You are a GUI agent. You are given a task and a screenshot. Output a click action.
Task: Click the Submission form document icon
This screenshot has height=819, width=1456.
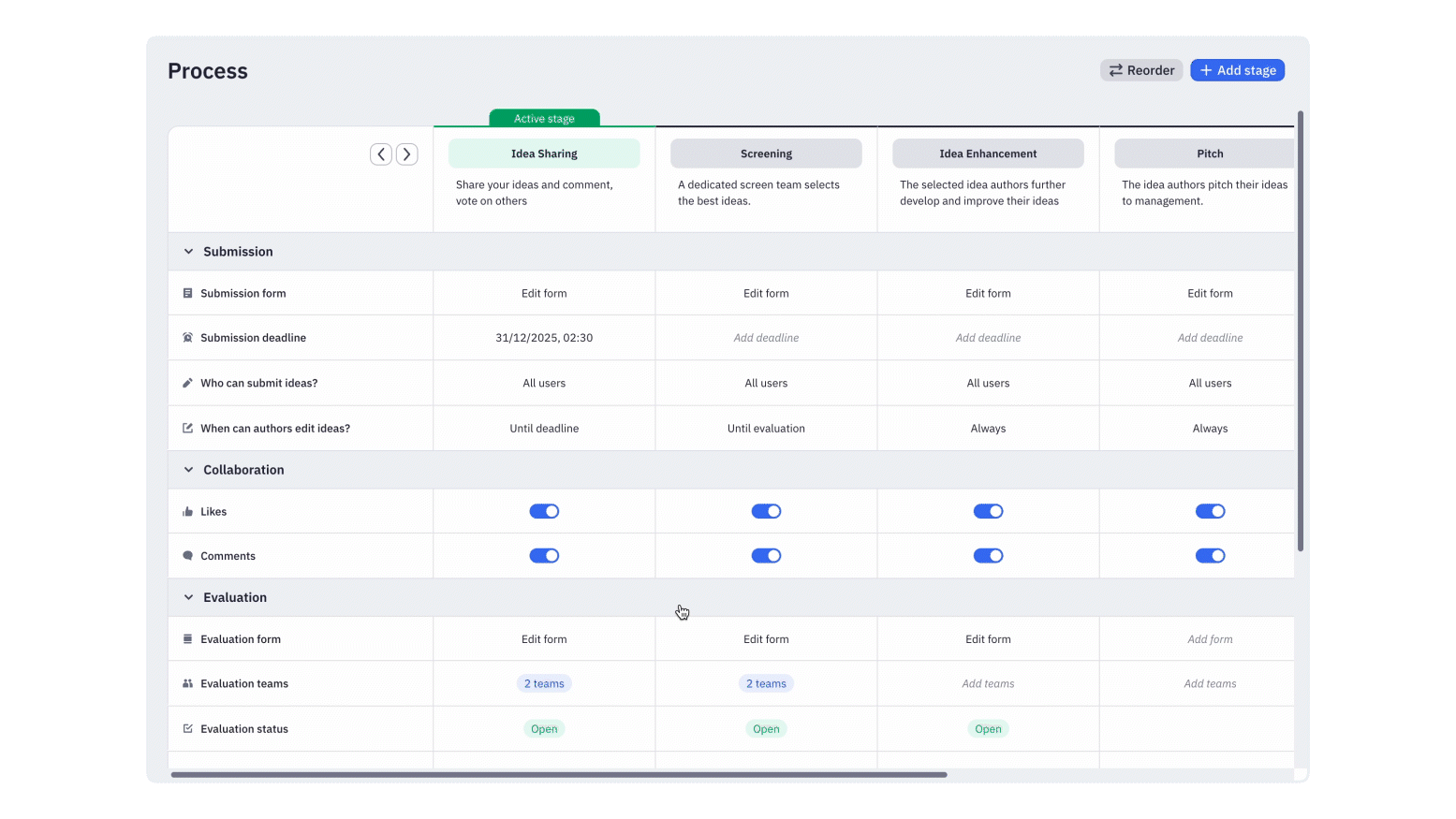point(187,293)
